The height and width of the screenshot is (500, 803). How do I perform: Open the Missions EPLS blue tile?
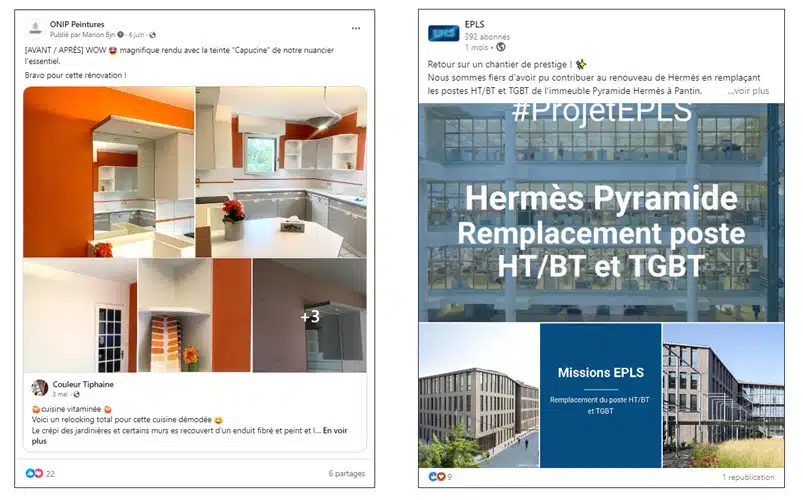pos(600,395)
